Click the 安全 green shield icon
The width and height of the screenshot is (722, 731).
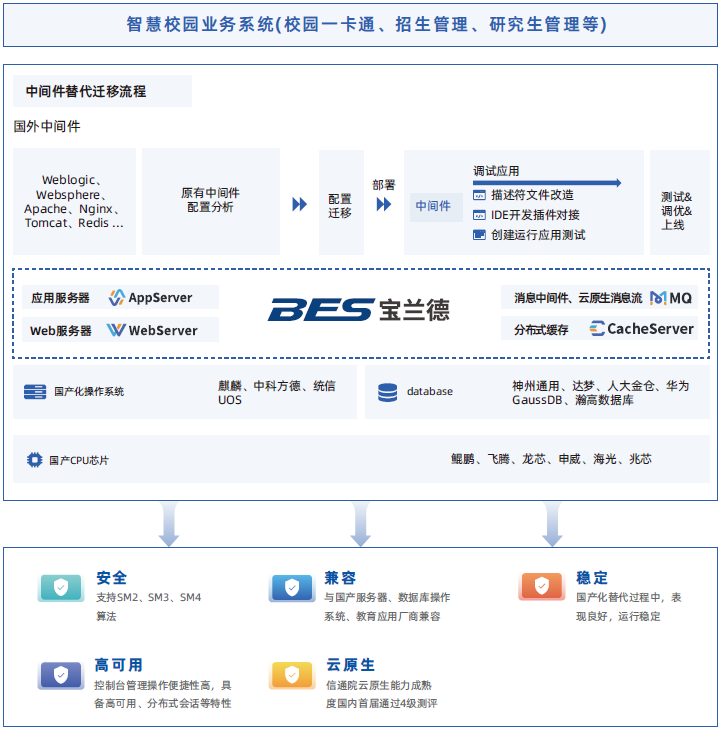(x=61, y=588)
